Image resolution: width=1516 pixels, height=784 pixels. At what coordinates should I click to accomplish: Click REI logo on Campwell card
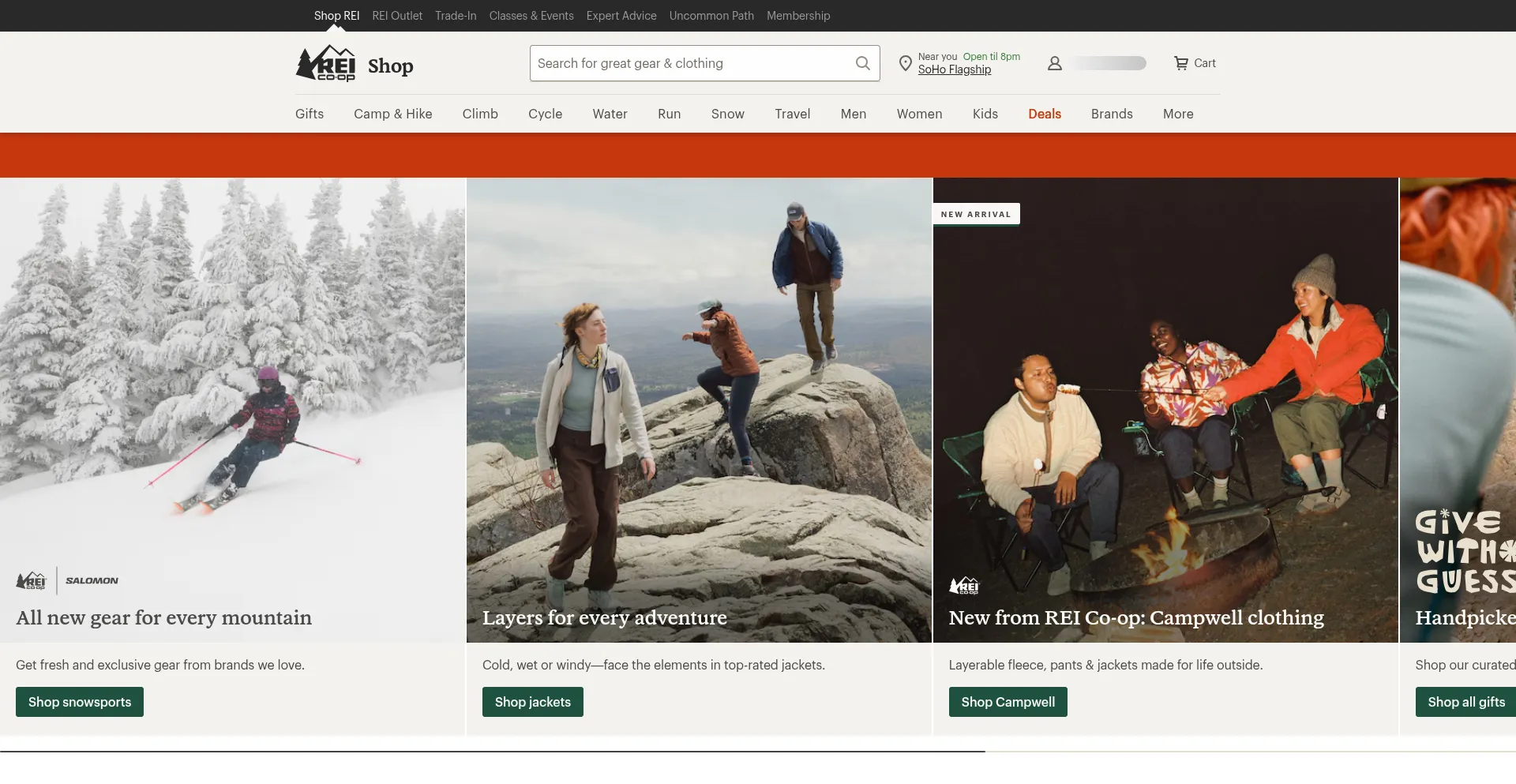964,586
